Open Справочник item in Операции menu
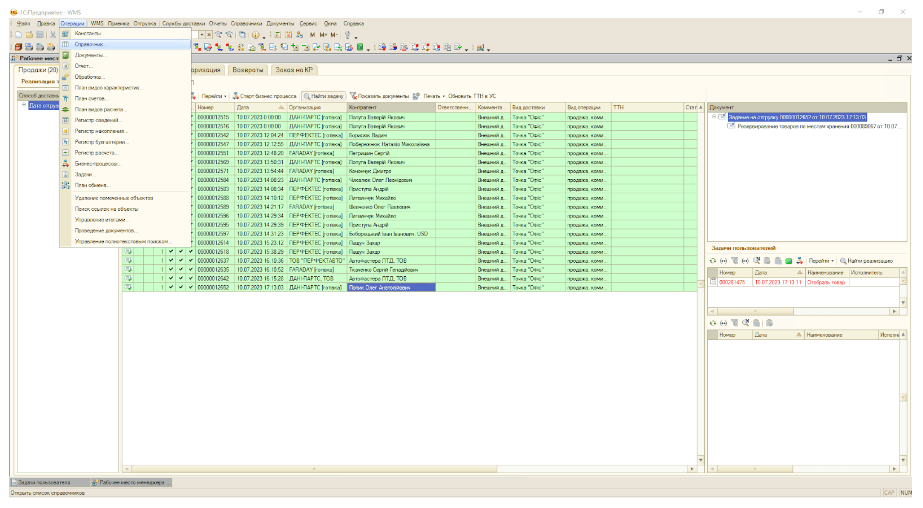 (90, 45)
